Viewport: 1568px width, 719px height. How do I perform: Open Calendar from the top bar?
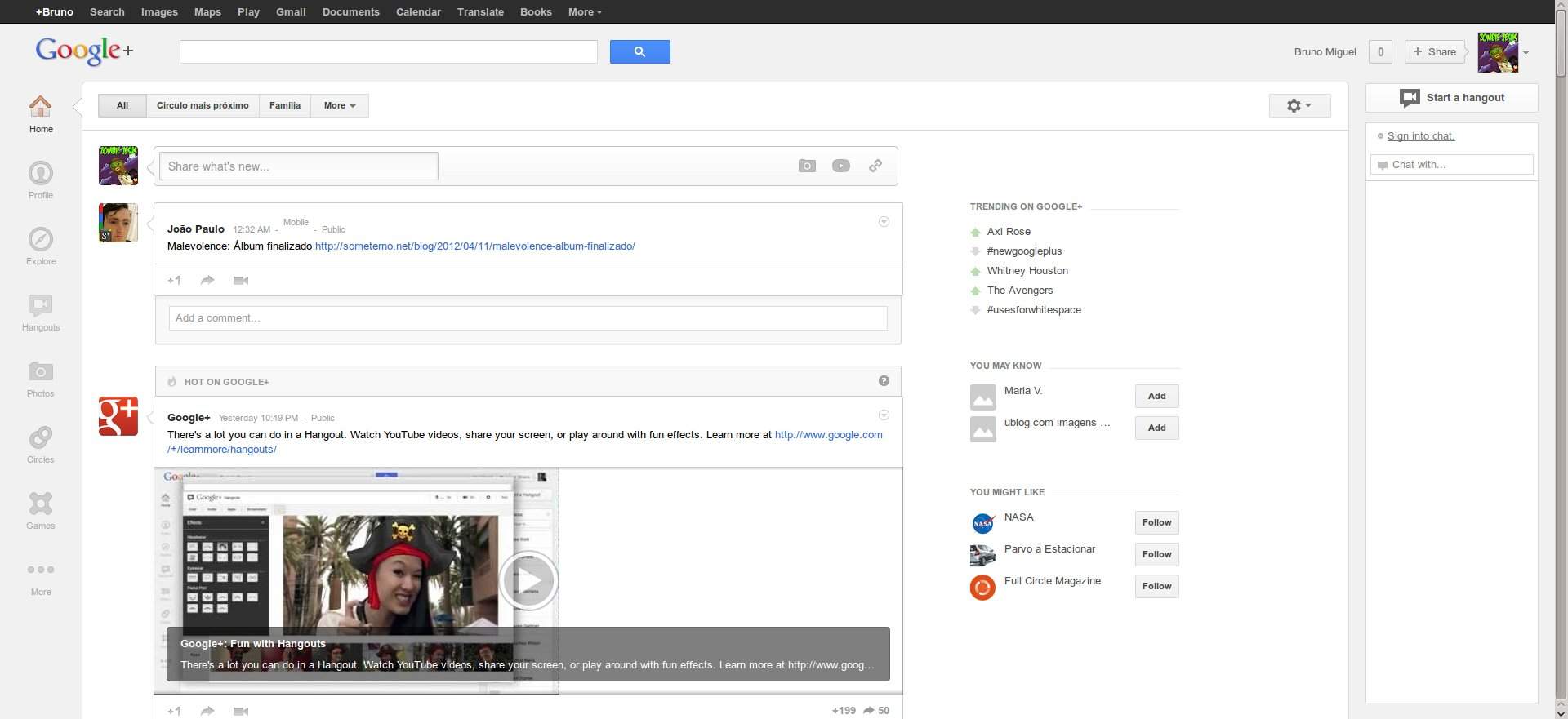coord(418,11)
